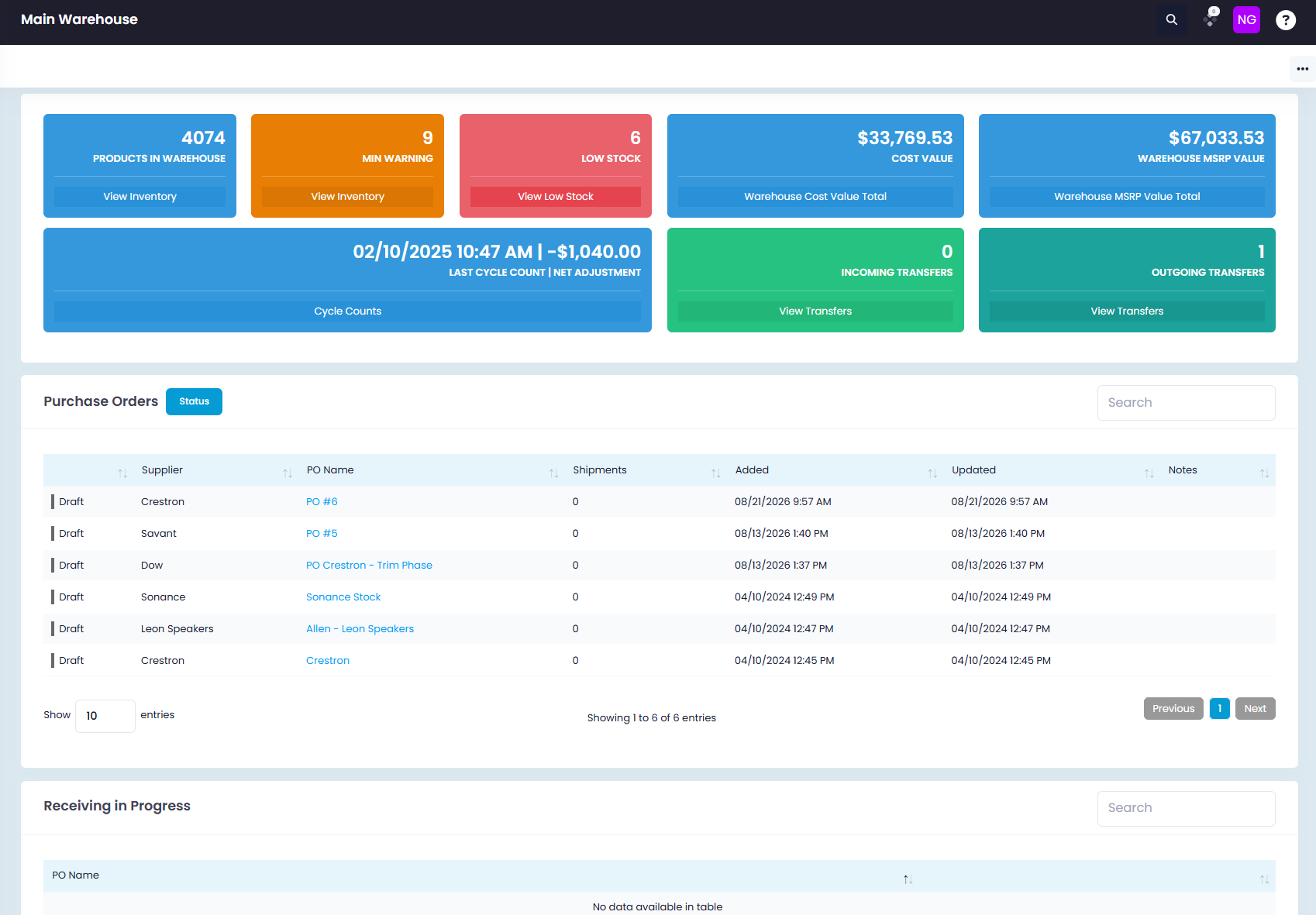Open the diamond grid icon with 0 badge
The height and width of the screenshot is (915, 1316).
coord(1211,19)
